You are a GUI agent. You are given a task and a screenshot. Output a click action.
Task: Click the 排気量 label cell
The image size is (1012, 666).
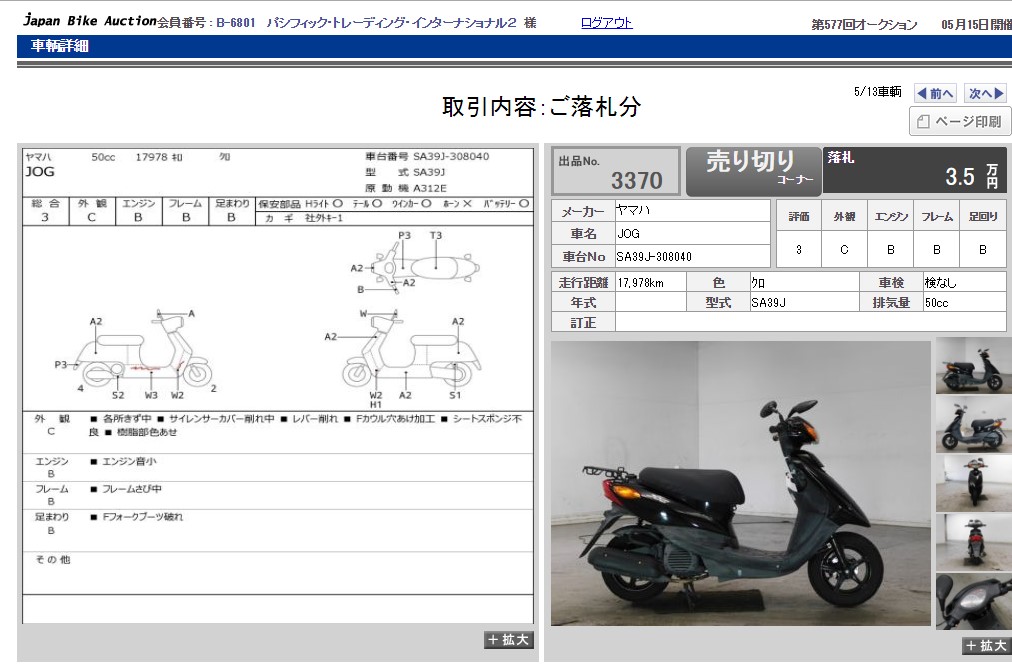891,303
